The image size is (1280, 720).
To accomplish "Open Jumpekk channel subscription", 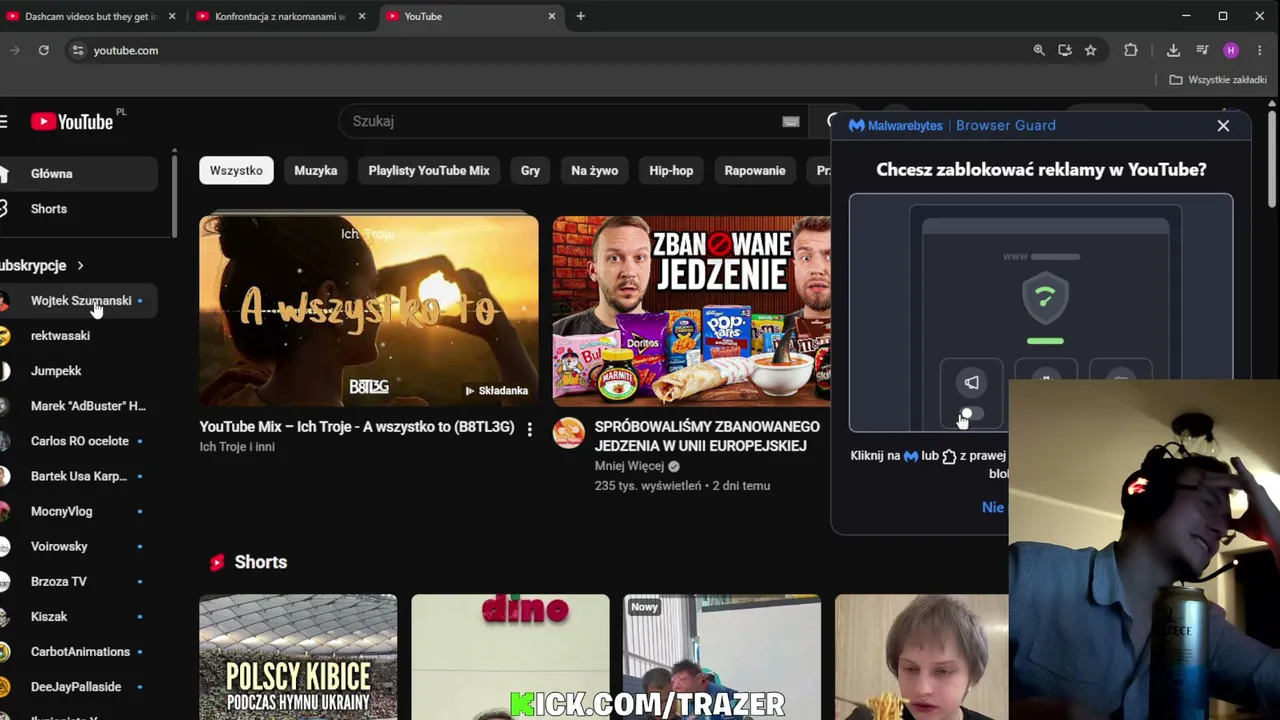I will tap(78, 370).
